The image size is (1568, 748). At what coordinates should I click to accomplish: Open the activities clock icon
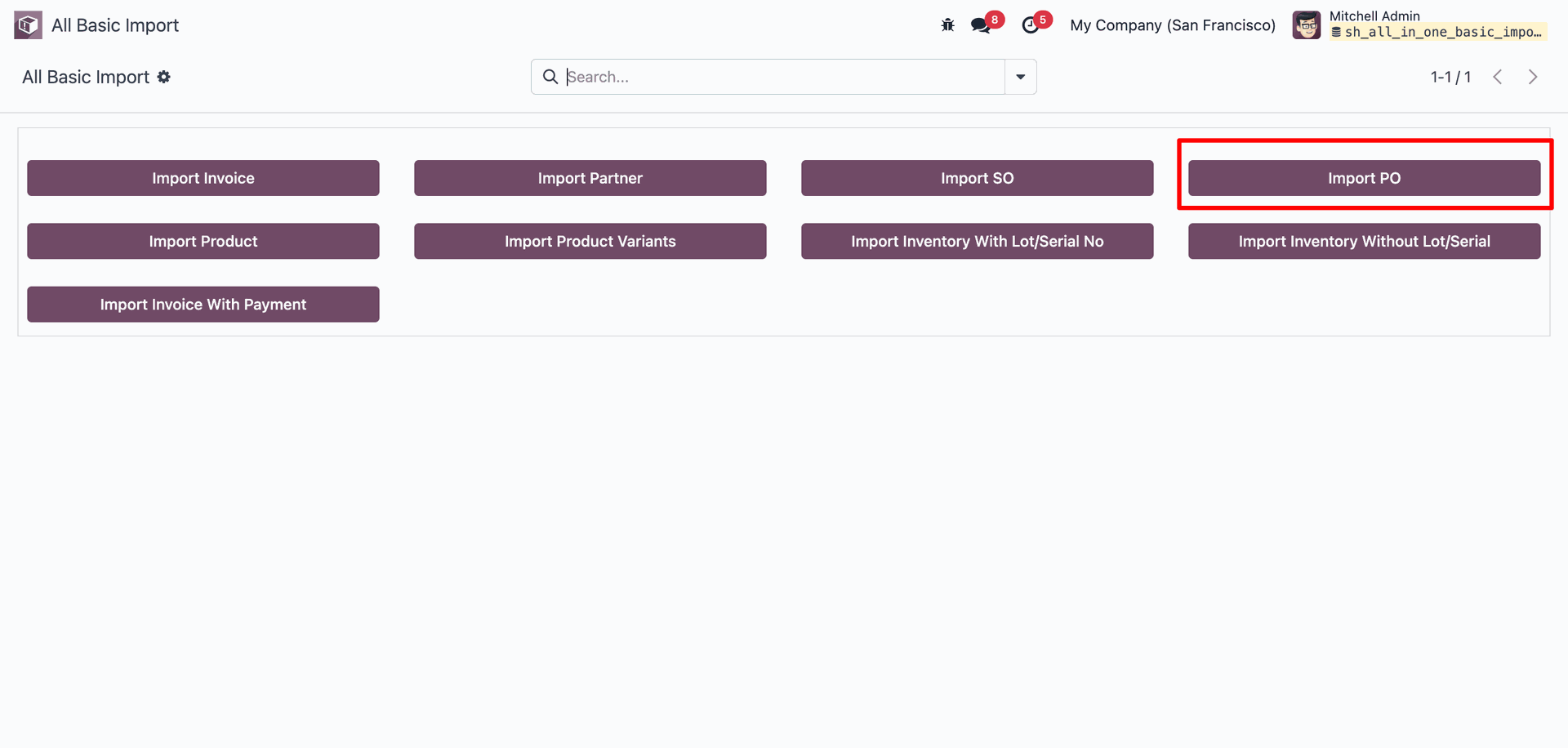[1031, 25]
